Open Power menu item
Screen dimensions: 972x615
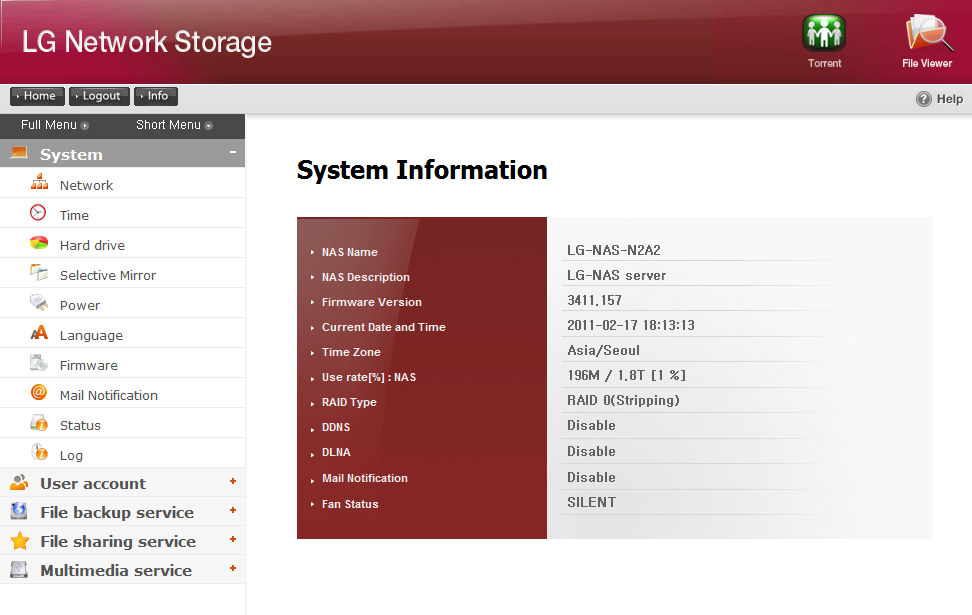click(79, 306)
